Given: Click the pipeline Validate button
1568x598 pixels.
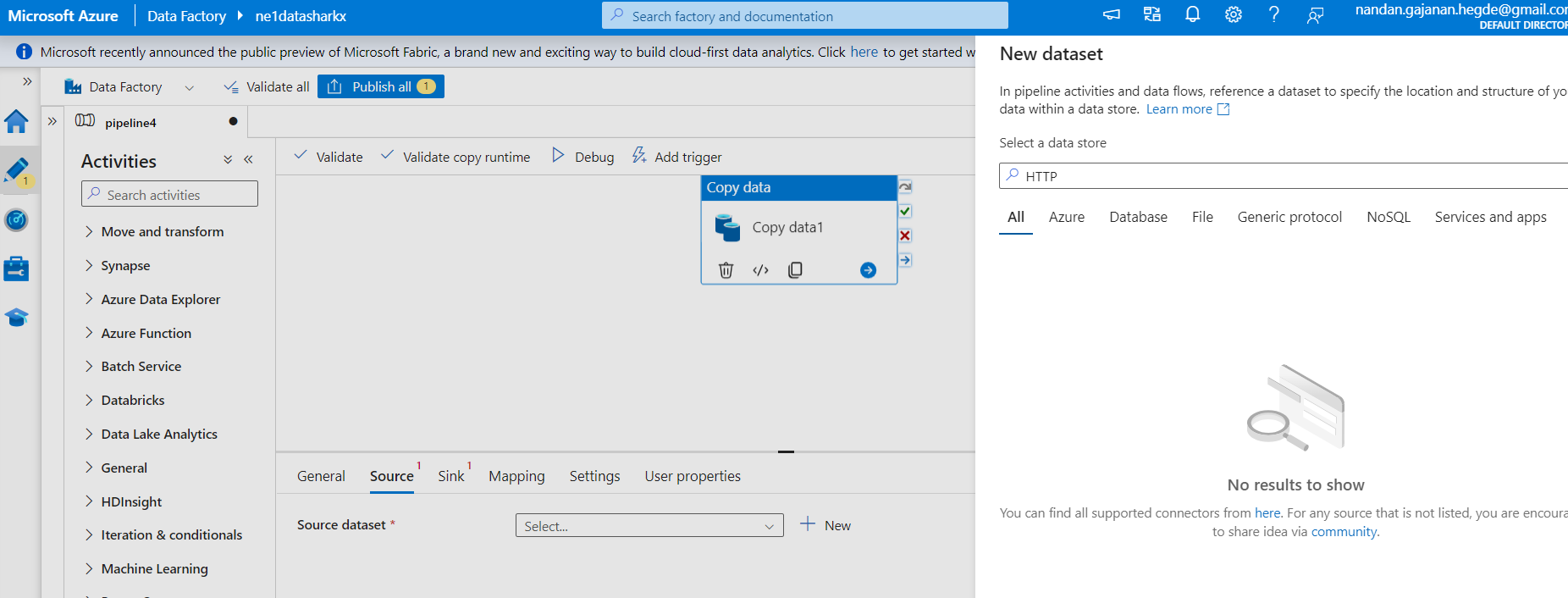Looking at the screenshot, I should [329, 157].
